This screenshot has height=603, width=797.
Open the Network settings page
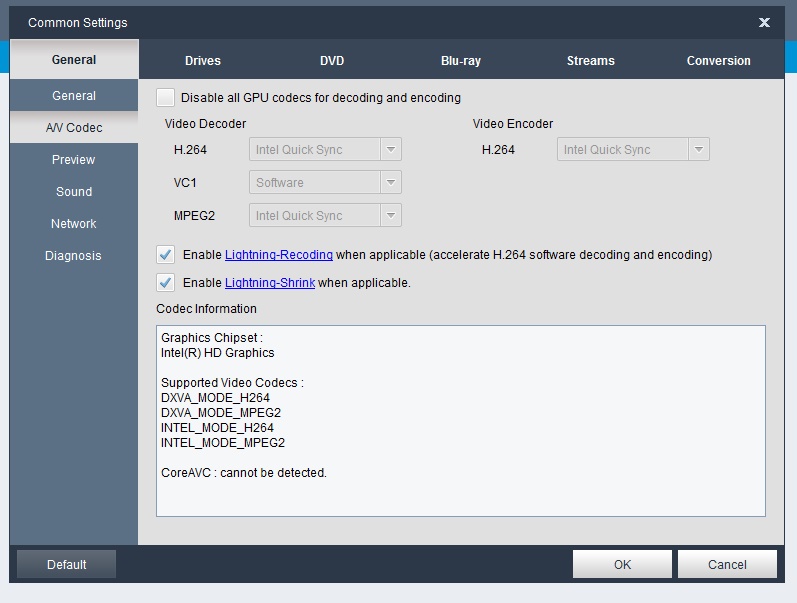tap(74, 224)
